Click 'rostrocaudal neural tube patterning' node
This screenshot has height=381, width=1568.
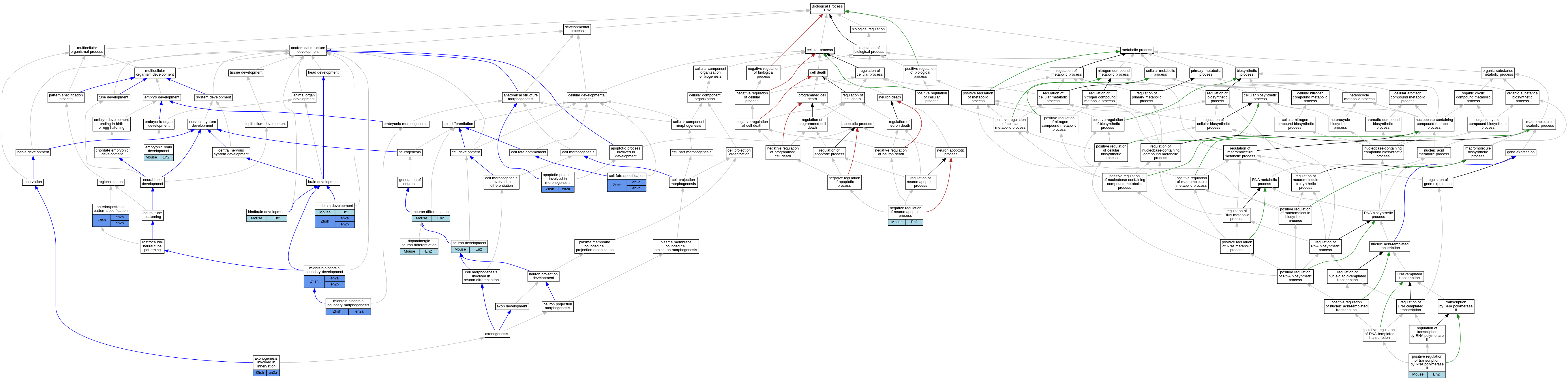click(x=152, y=246)
